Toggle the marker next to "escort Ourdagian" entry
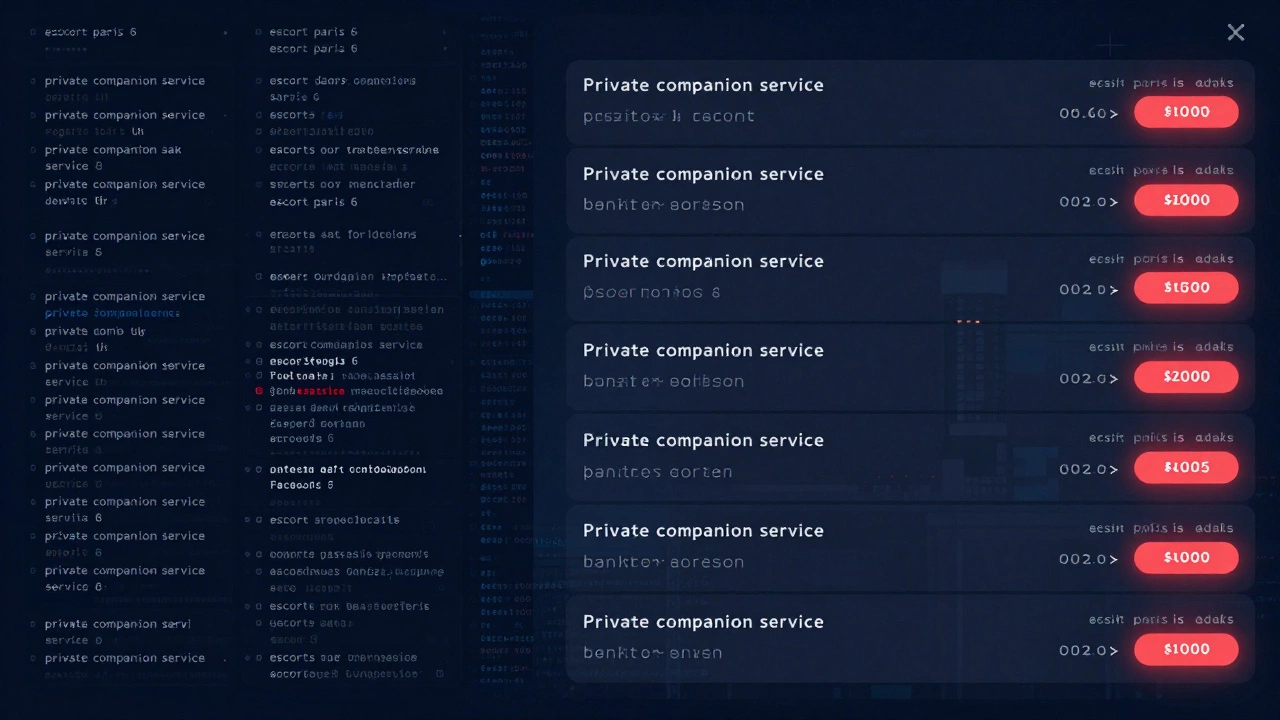1280x720 pixels. coord(257,277)
